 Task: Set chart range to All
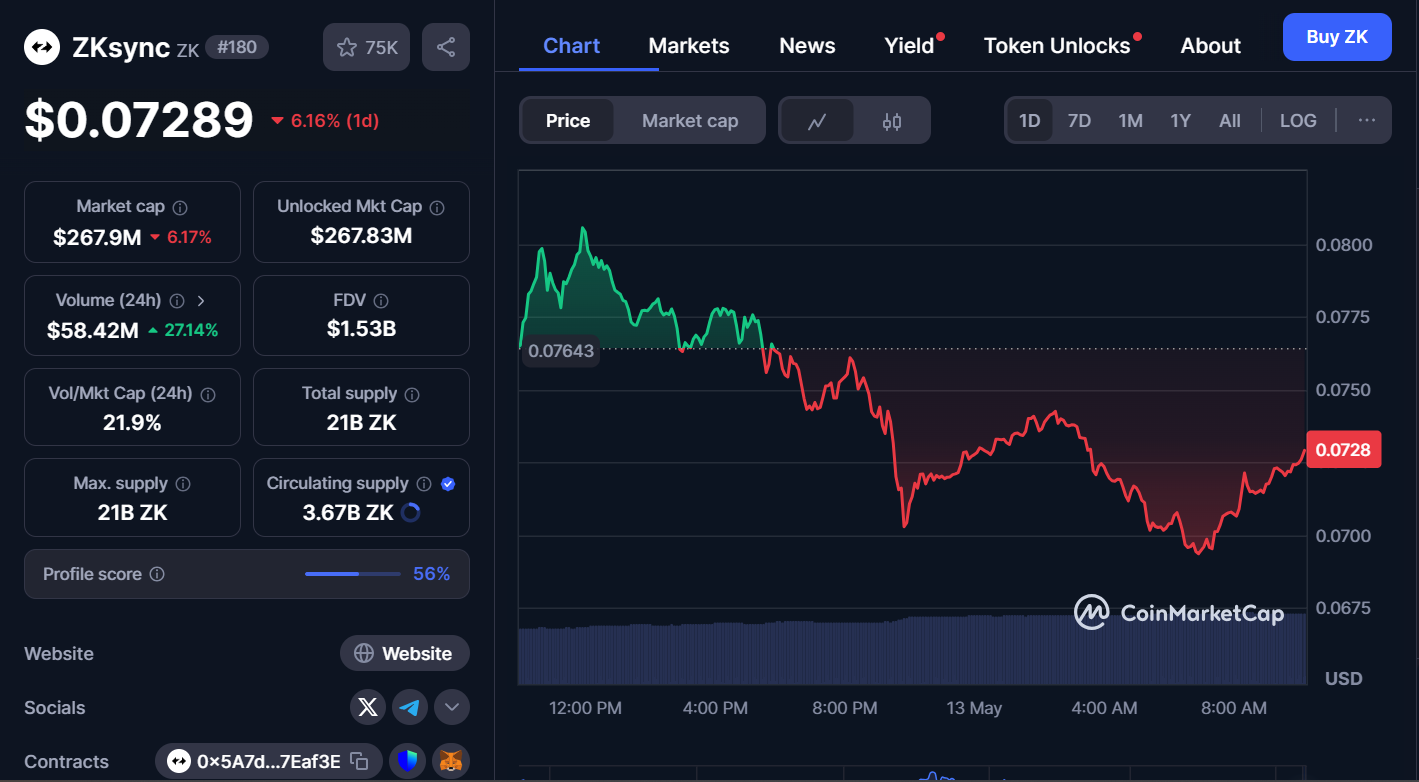pos(1230,121)
